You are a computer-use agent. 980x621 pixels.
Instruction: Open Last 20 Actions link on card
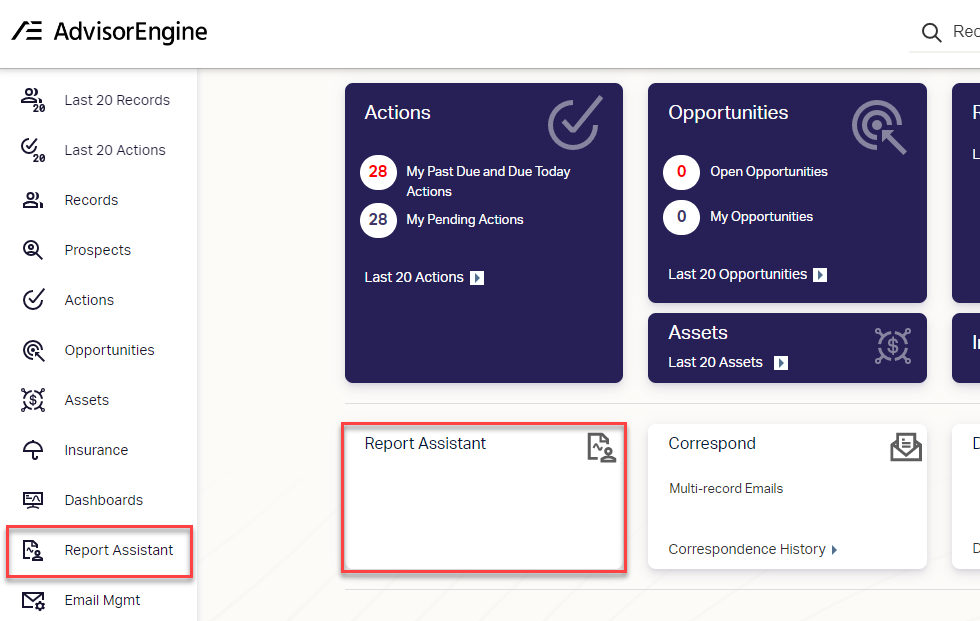[x=414, y=277]
